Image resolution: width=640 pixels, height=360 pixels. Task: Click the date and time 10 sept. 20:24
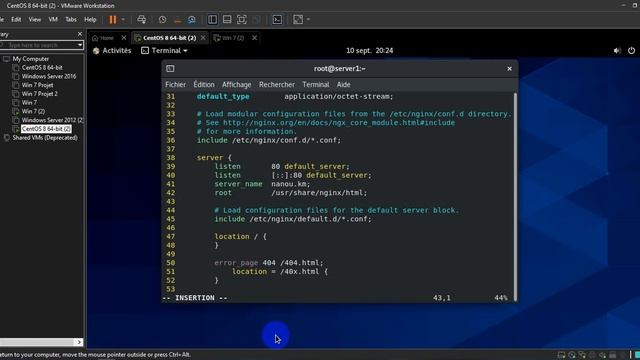click(369, 51)
